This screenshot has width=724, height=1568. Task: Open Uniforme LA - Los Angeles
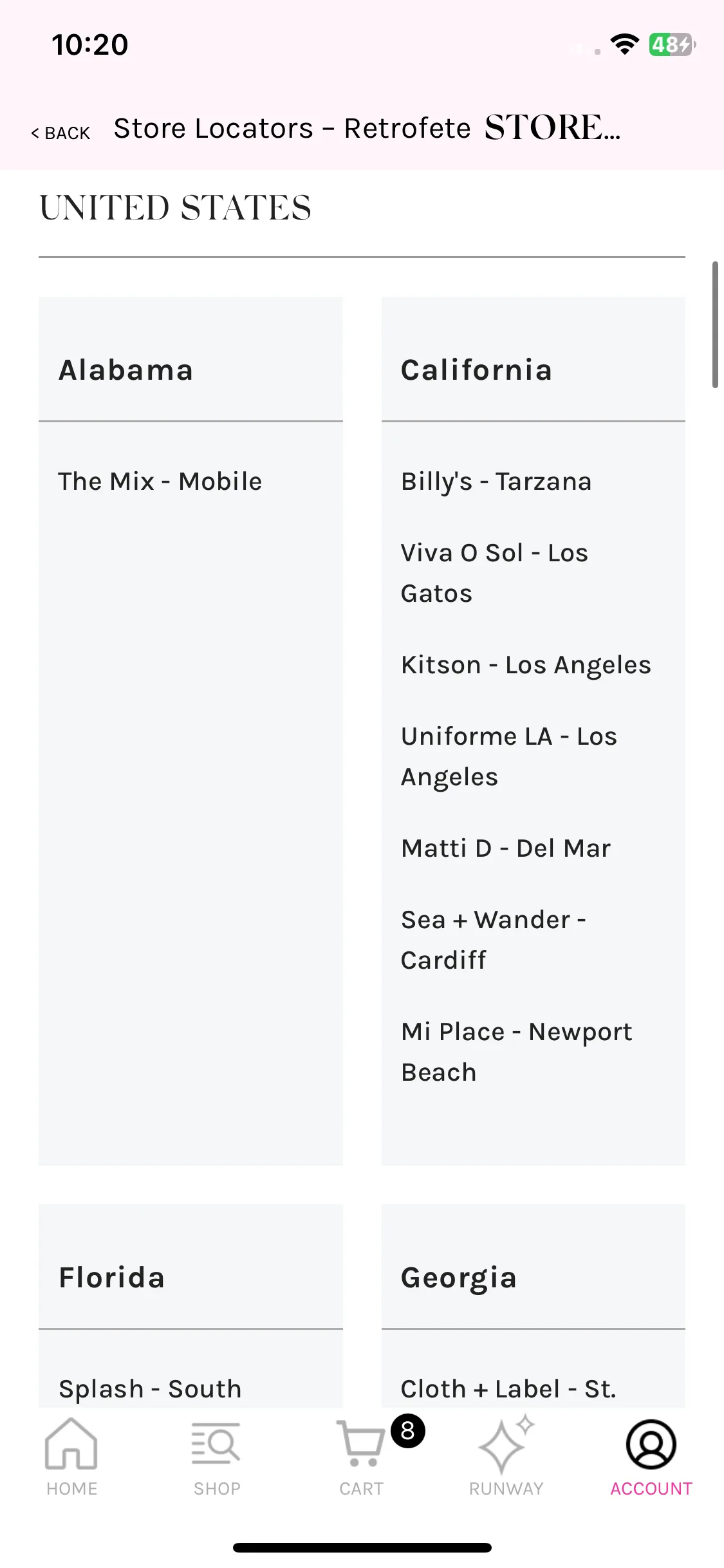(508, 756)
